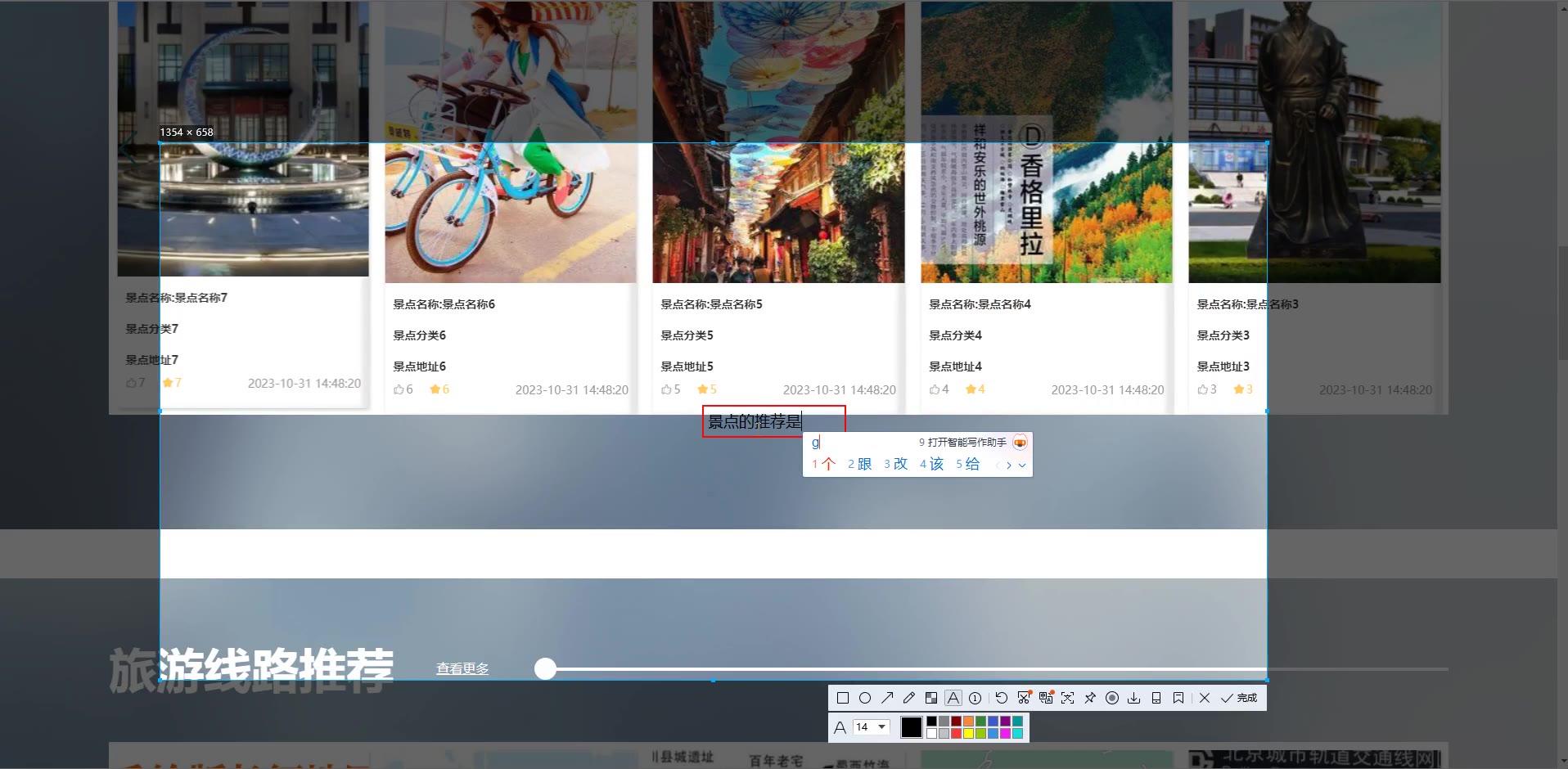Go to next IME candidate page
This screenshot has width=1568, height=769.
pyautogui.click(x=1009, y=465)
